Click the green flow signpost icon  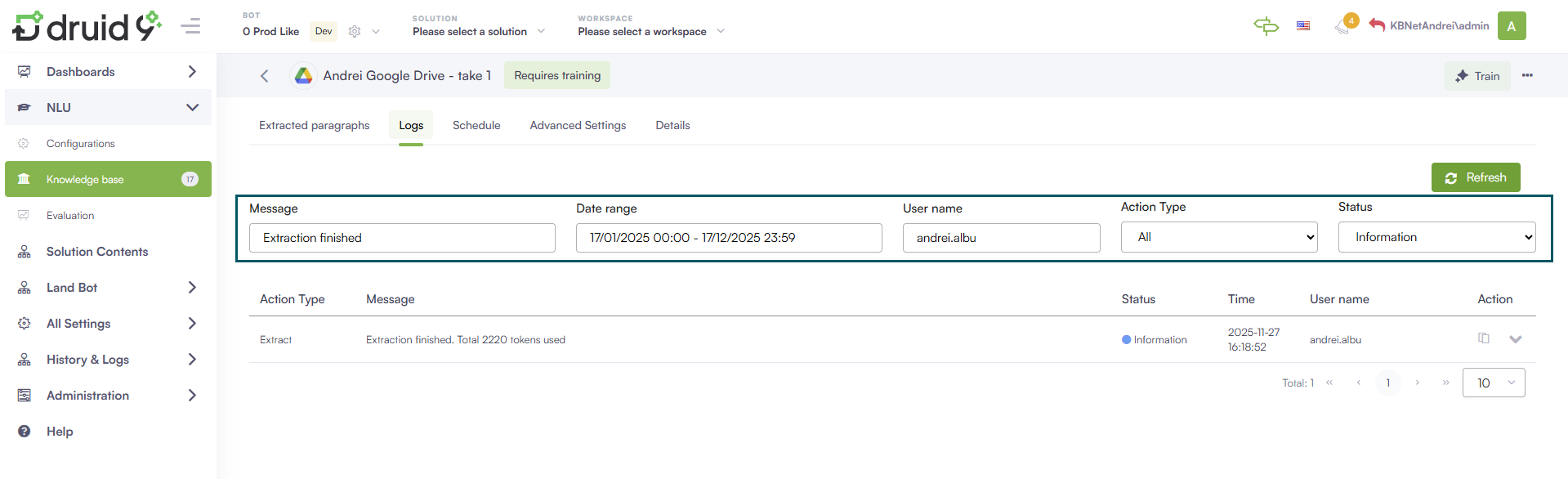1266,26
